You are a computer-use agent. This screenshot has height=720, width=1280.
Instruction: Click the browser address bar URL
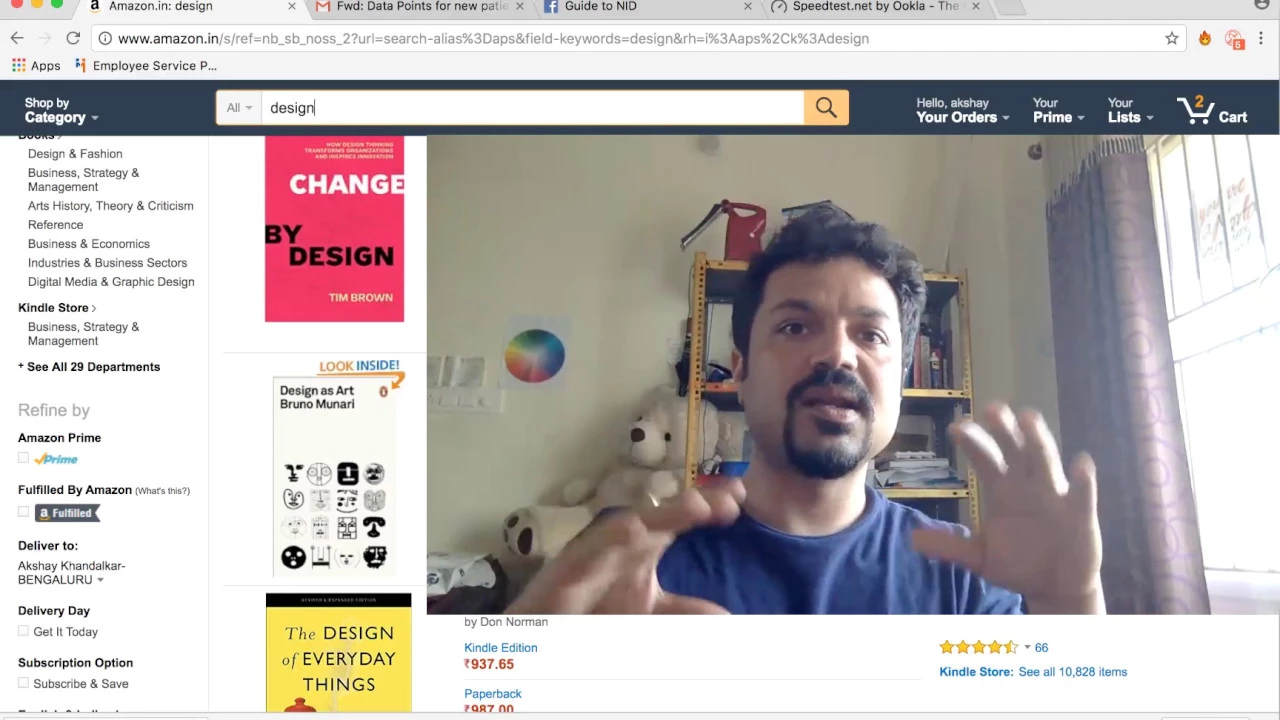[x=493, y=38]
